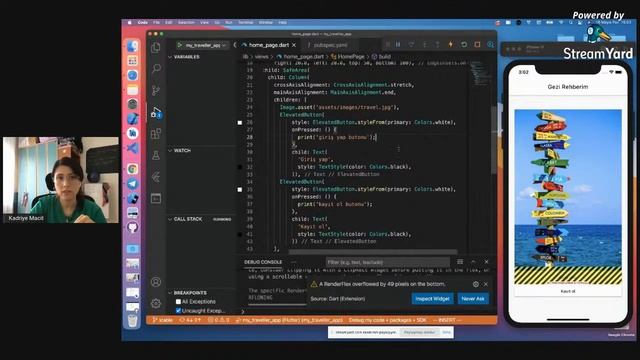Select the home_page.dart editor tab
Viewport: 640px width, 360px height.
269,45
